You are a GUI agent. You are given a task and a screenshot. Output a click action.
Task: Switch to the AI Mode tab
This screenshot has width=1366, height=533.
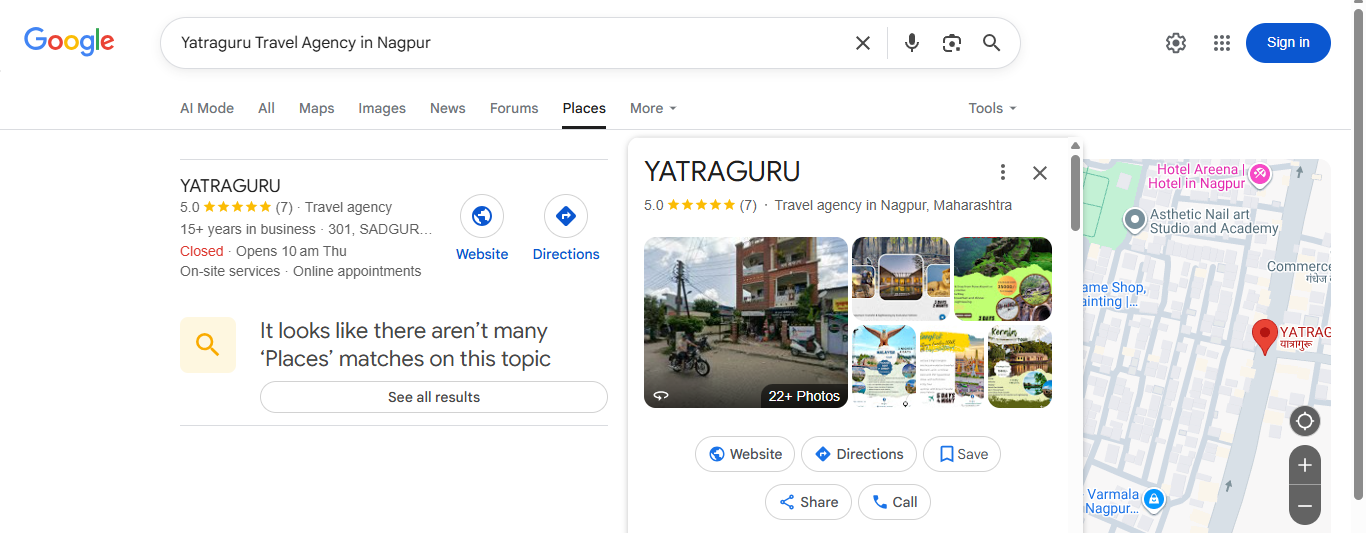click(207, 108)
